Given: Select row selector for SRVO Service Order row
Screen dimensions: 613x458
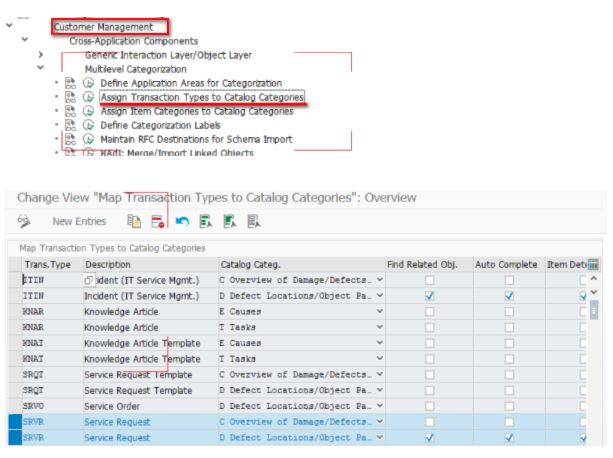Looking at the screenshot, I should pos(15,406).
